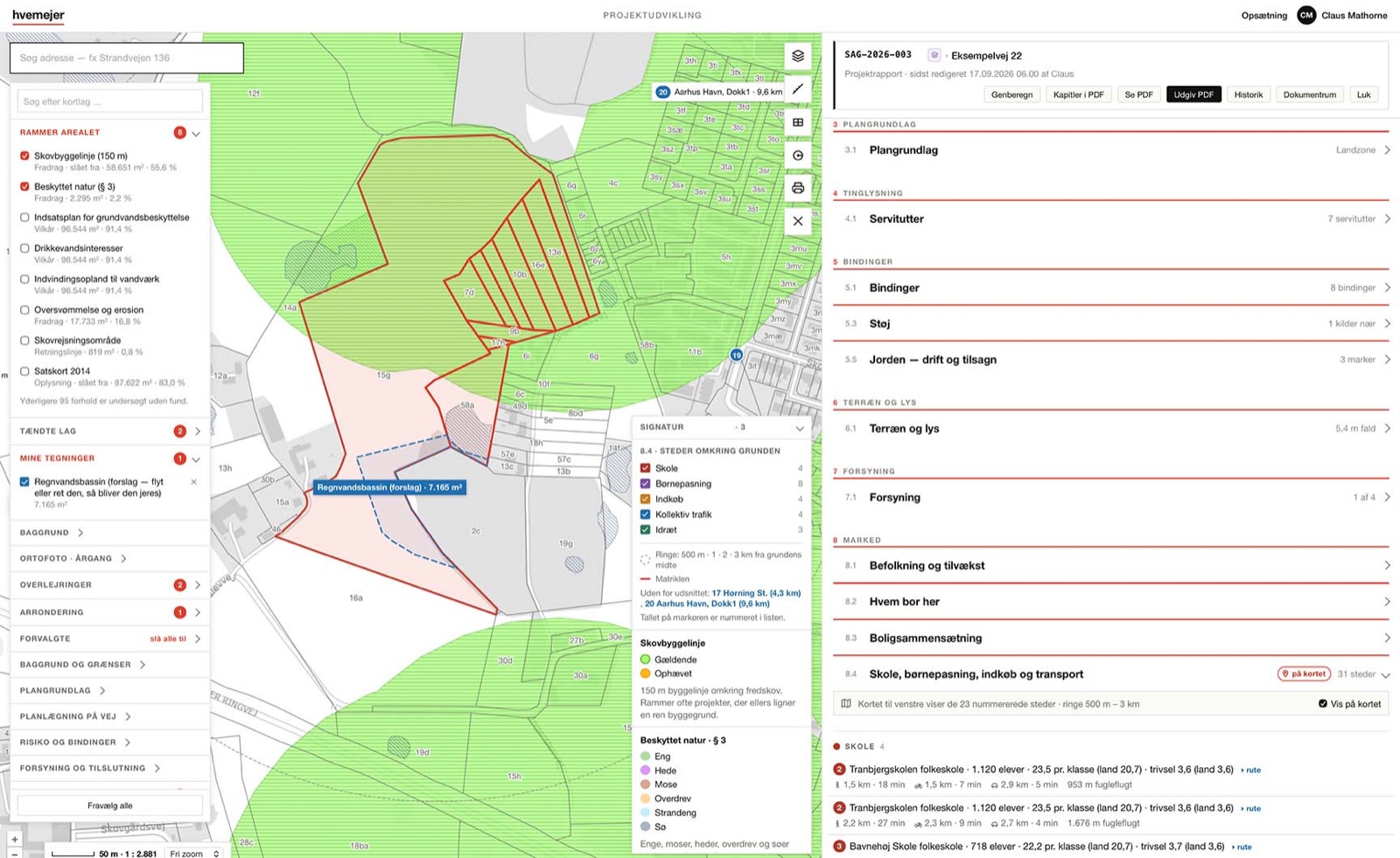Click the hvemejer logo
The height and width of the screenshot is (858, 1400).
point(38,15)
